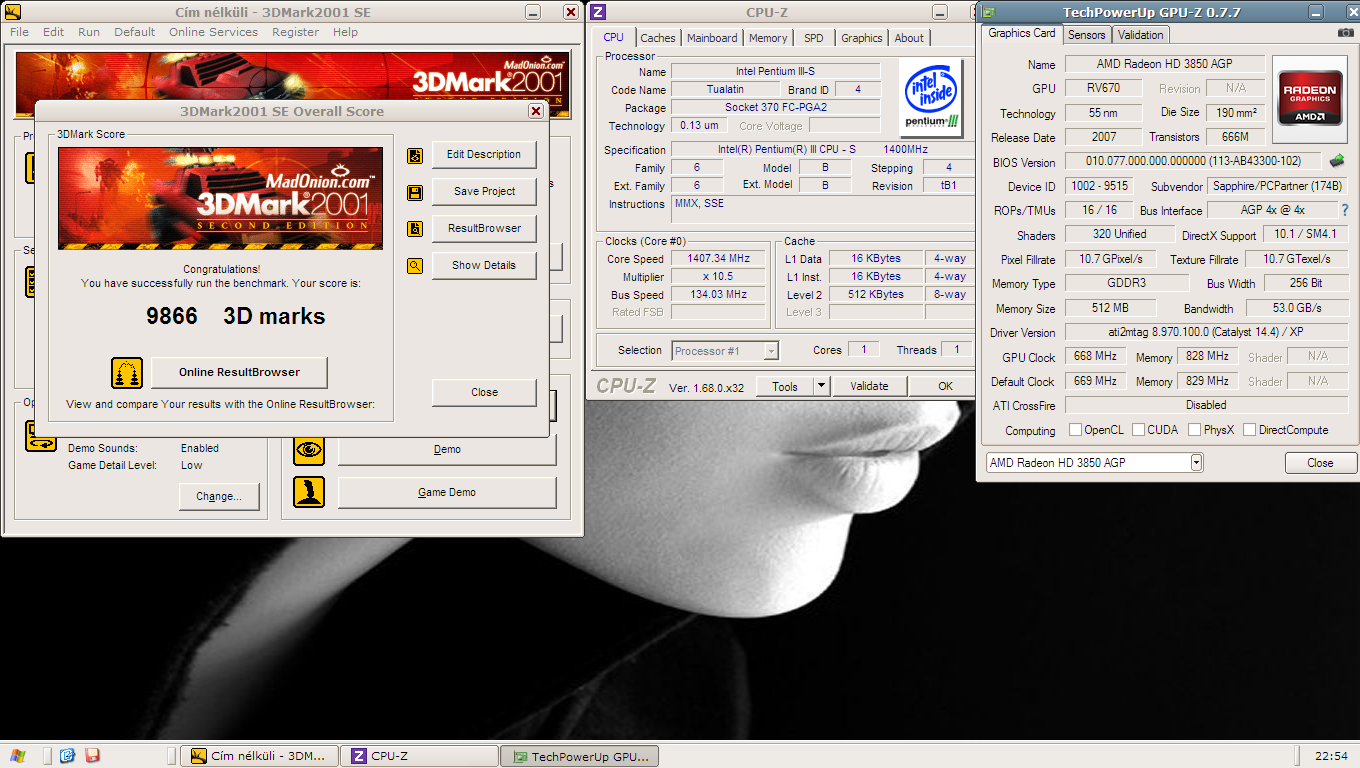This screenshot has height=768, width=1360.
Task: Click the icon beside the ResultBrowser button
Action: [415, 229]
